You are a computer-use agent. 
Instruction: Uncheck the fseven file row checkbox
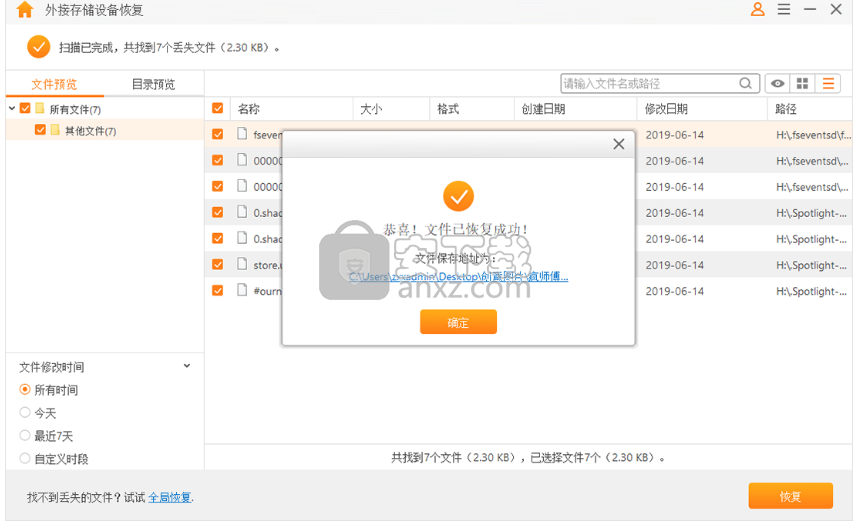(x=217, y=134)
